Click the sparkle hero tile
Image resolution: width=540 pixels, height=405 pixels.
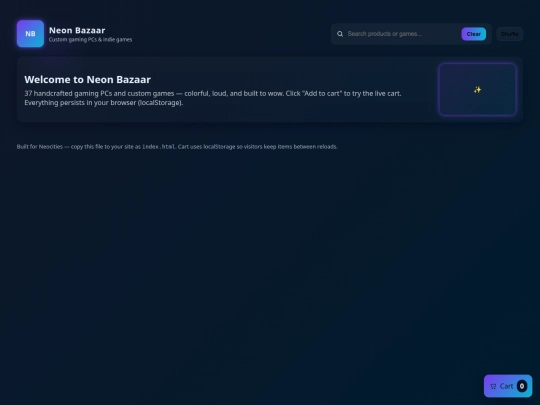pos(477,90)
